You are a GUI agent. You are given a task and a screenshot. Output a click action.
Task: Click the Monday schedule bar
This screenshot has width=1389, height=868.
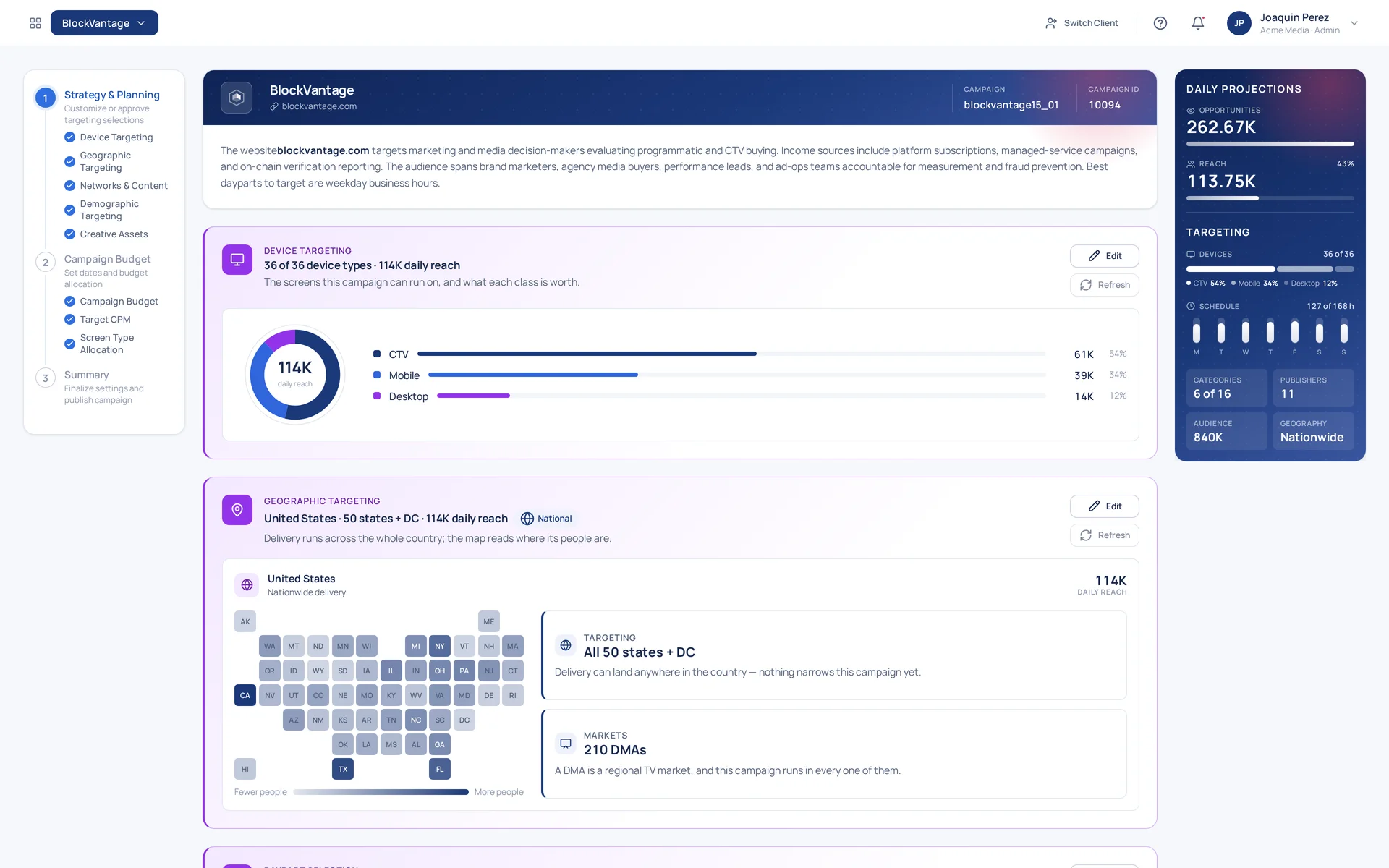point(1197,332)
